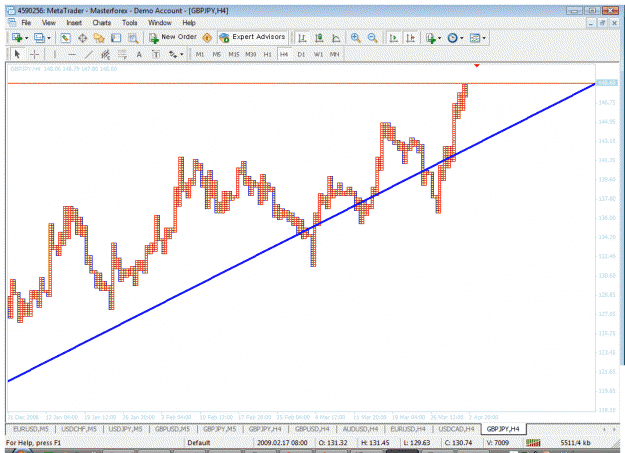This screenshot has width=625, height=453.
Task: Toggle Bar Chart display mode
Action: click(x=303, y=38)
